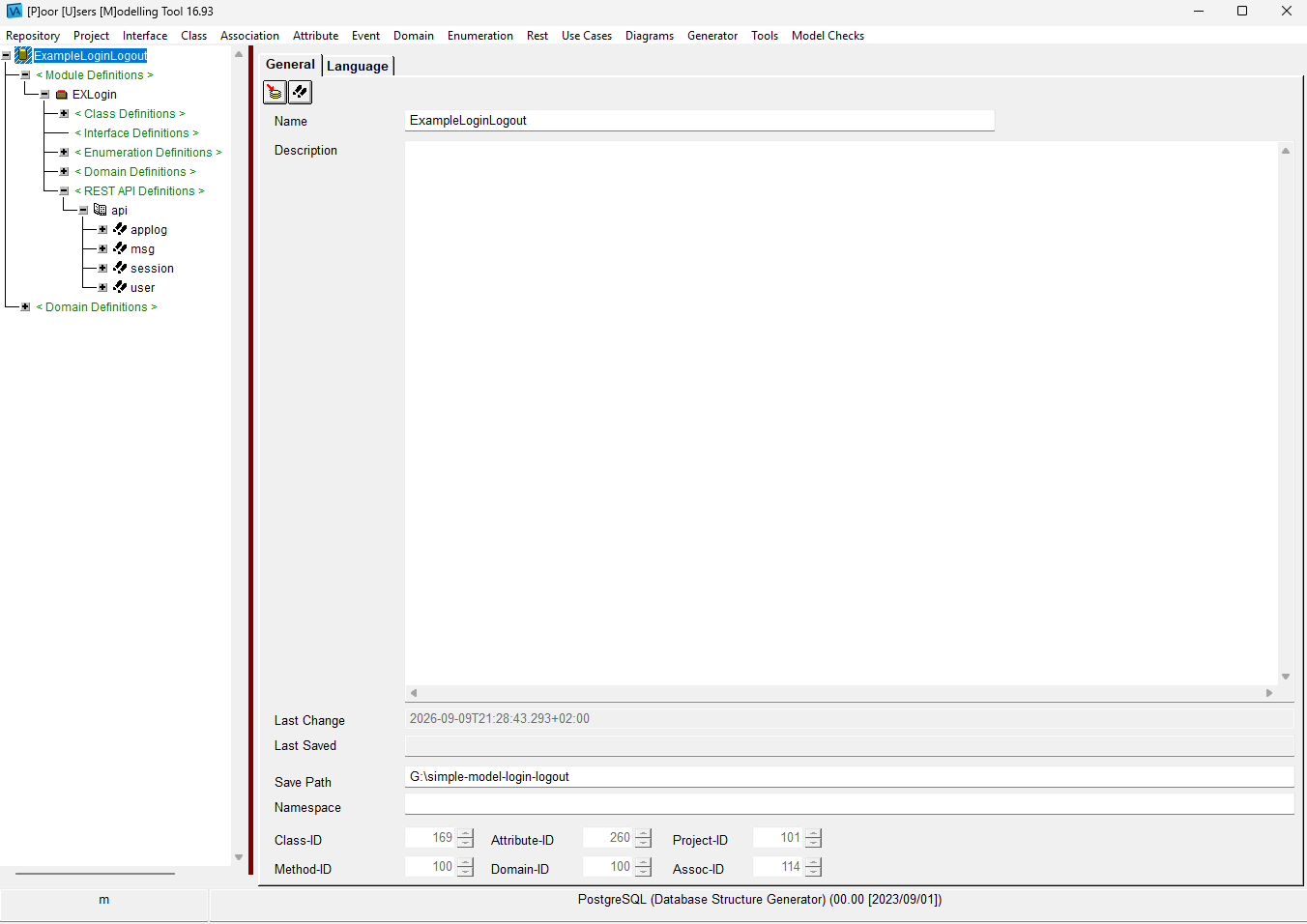Select the session footprints icon
Image resolution: width=1307 pixels, height=924 pixels.
point(120,268)
